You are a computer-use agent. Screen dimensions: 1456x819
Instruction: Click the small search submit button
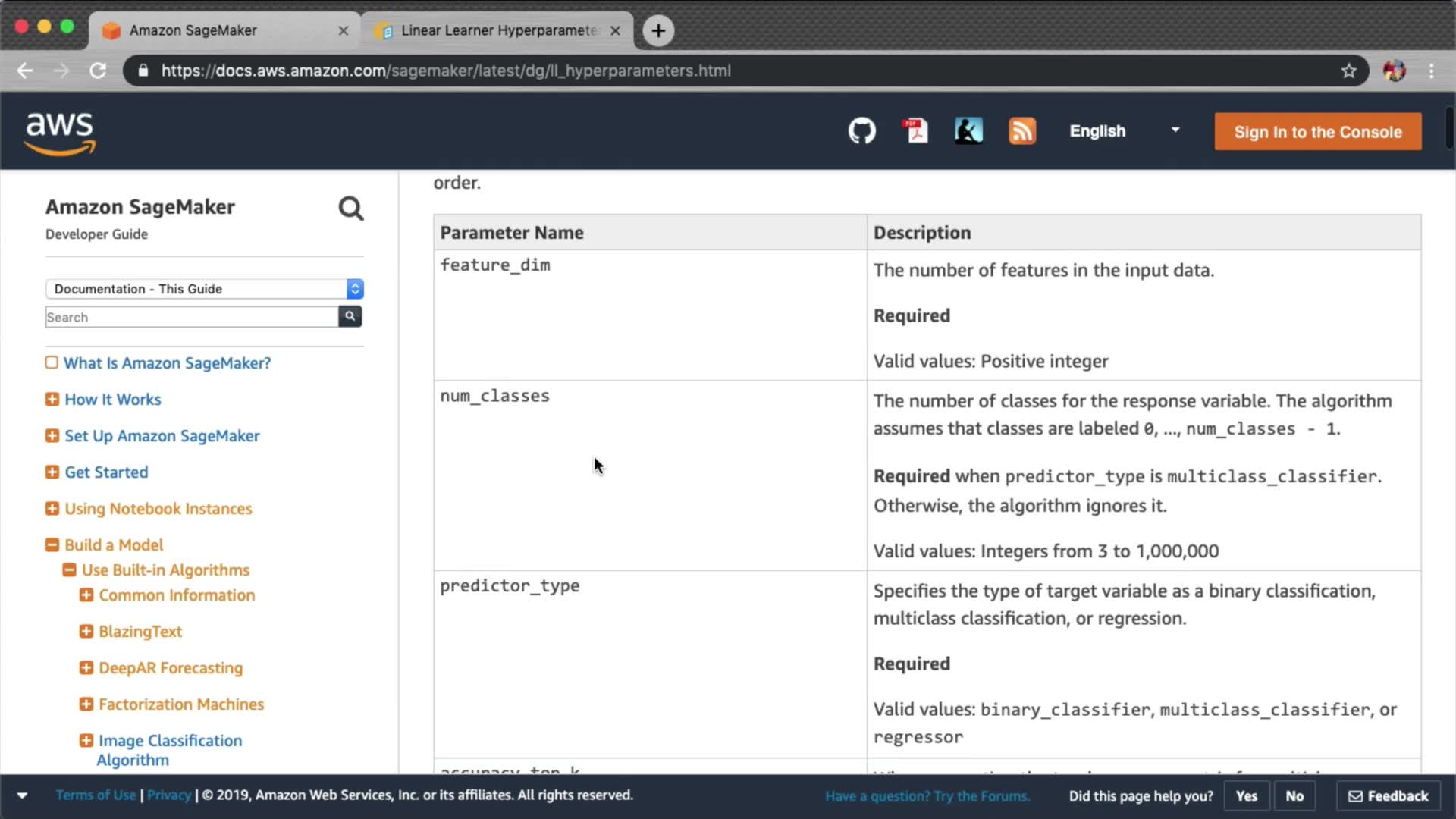pyautogui.click(x=350, y=316)
